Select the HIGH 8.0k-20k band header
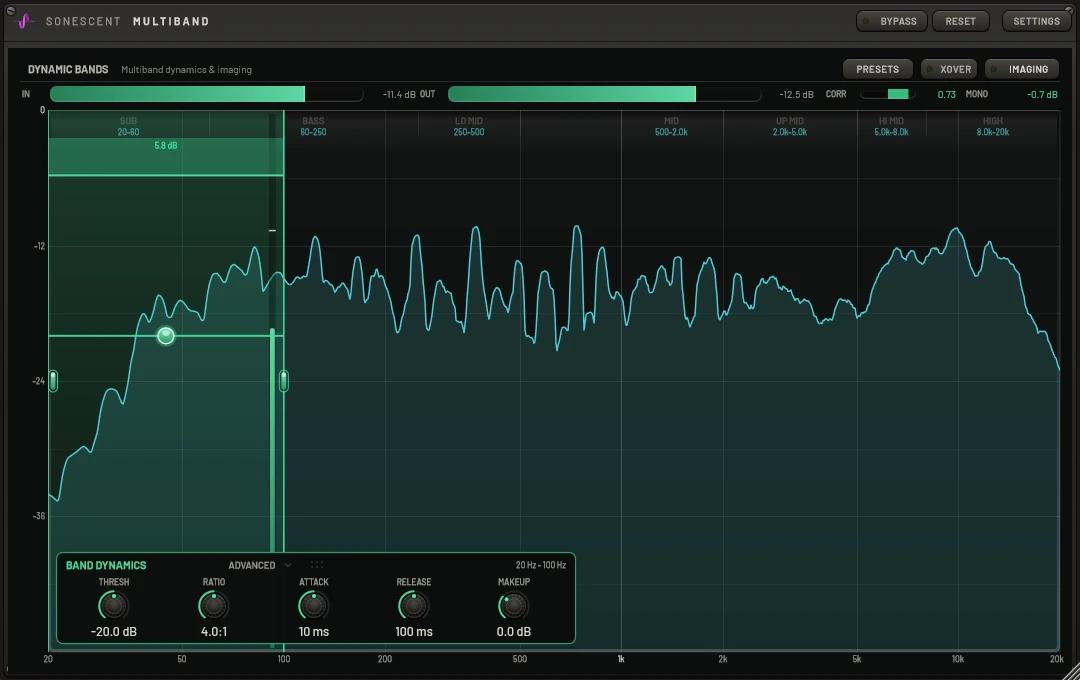 coord(993,126)
